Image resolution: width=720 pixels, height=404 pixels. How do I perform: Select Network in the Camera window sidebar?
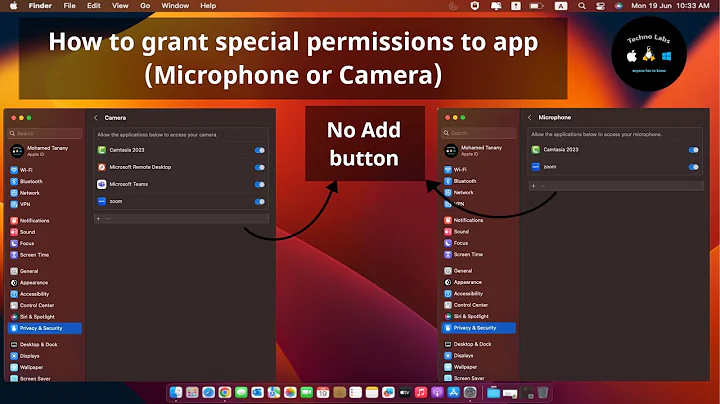click(x=25, y=193)
